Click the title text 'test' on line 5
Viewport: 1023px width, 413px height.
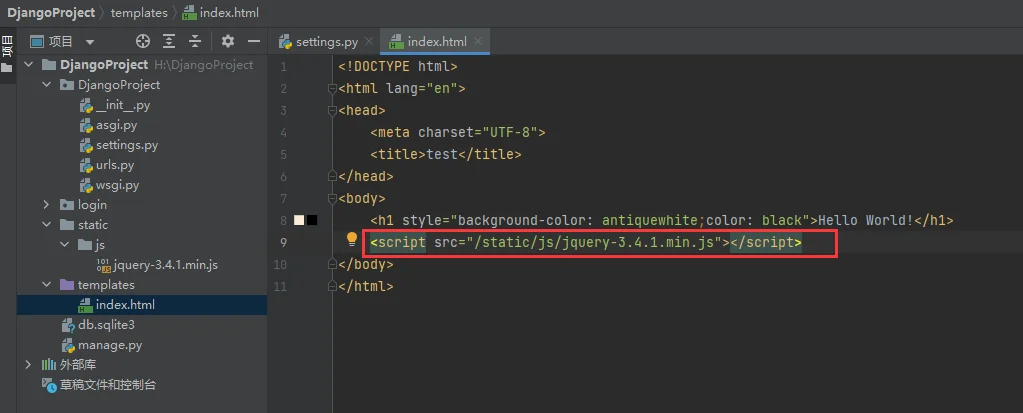pyautogui.click(x=442, y=155)
